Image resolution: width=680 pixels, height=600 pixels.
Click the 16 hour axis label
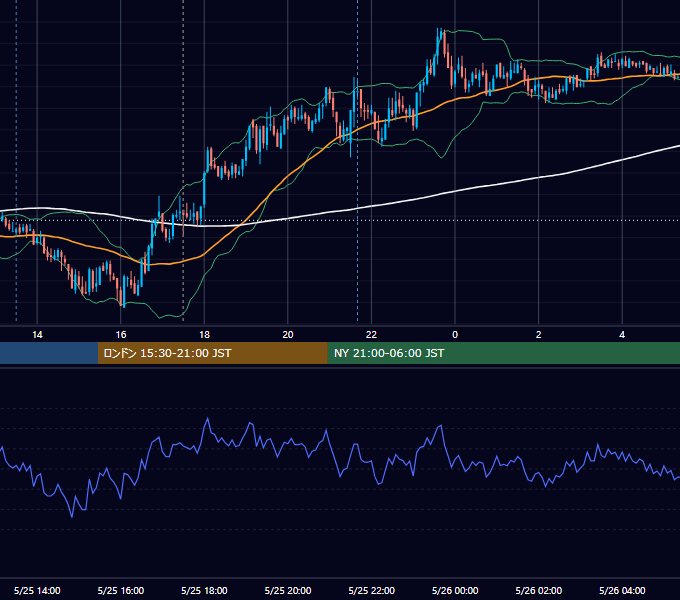click(x=121, y=335)
